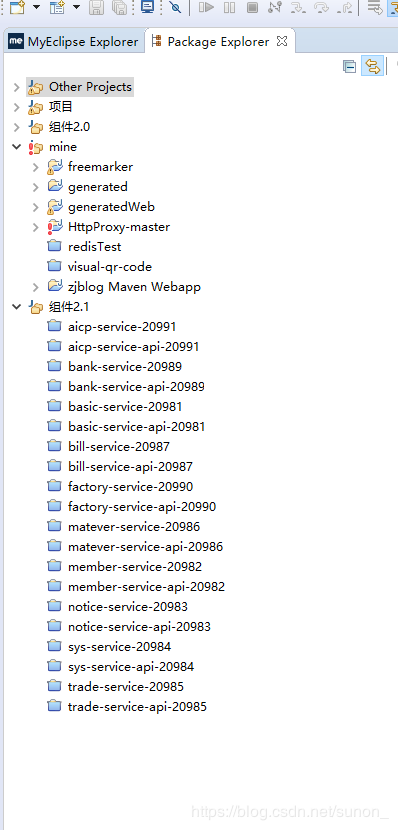Select trade-service-api-20985
The height and width of the screenshot is (830, 398).
[x=137, y=707]
